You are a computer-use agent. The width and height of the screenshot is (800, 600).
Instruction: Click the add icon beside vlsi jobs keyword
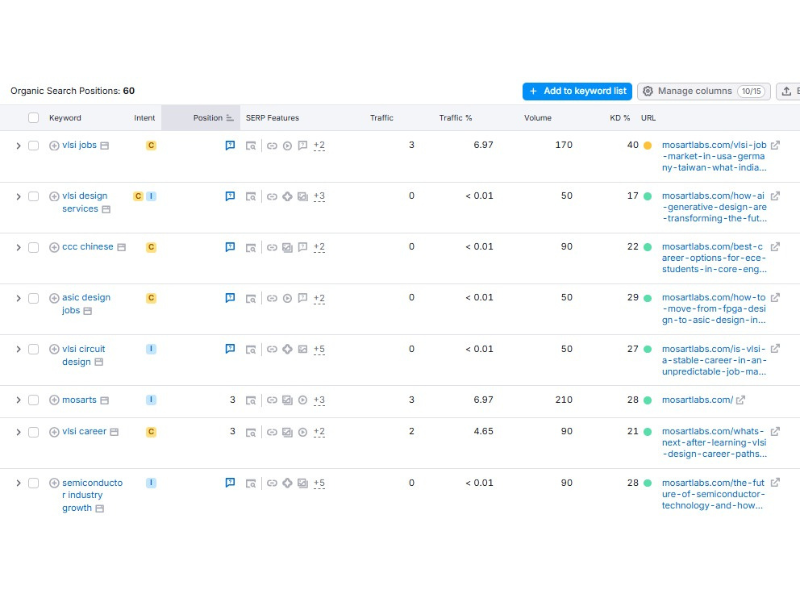54,145
